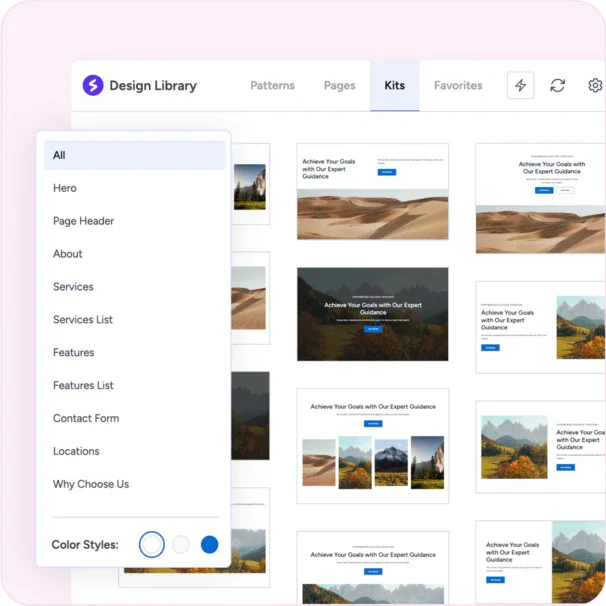Pick the white color style swatch

tap(151, 545)
